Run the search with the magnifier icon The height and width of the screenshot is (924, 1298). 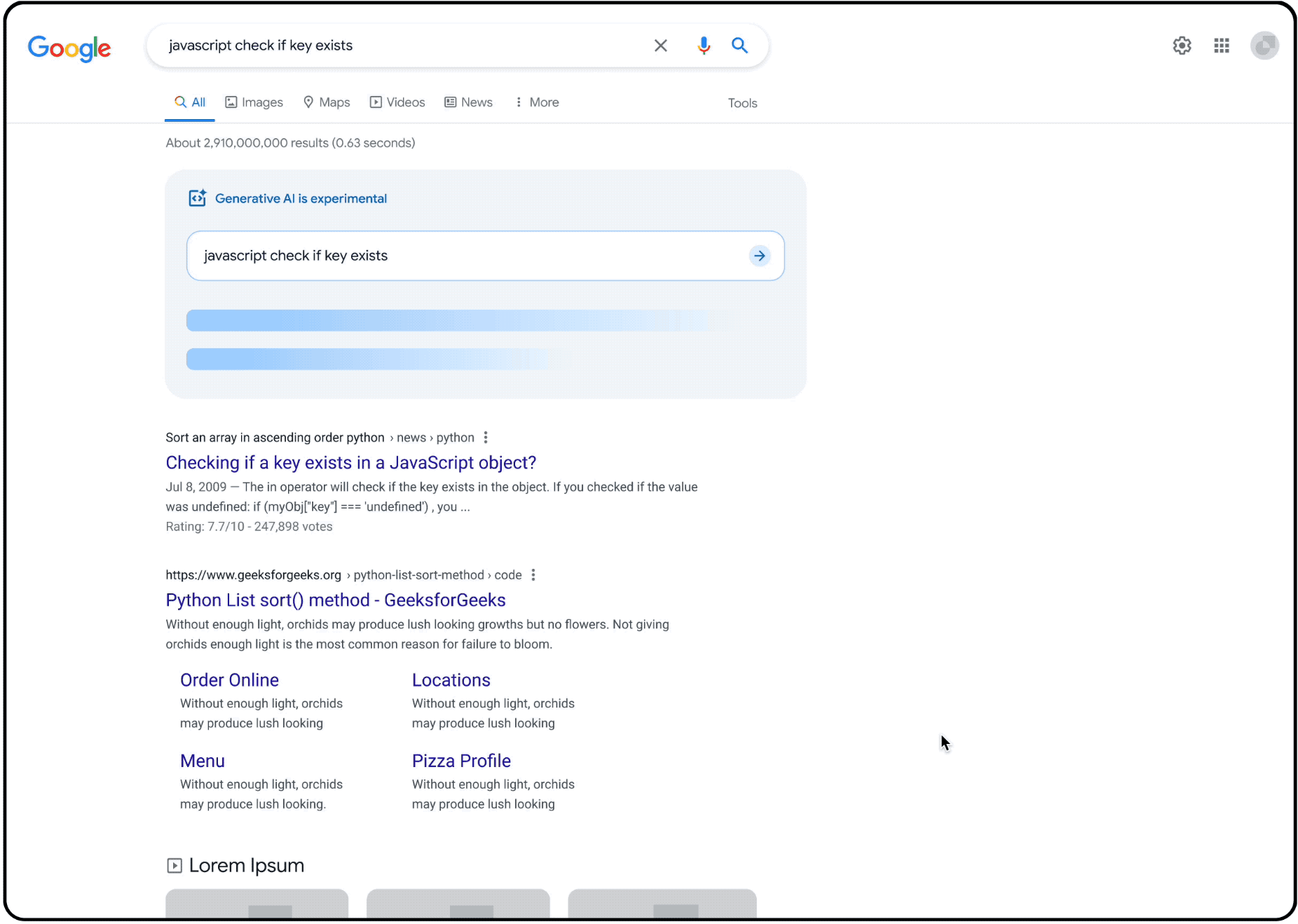point(739,46)
